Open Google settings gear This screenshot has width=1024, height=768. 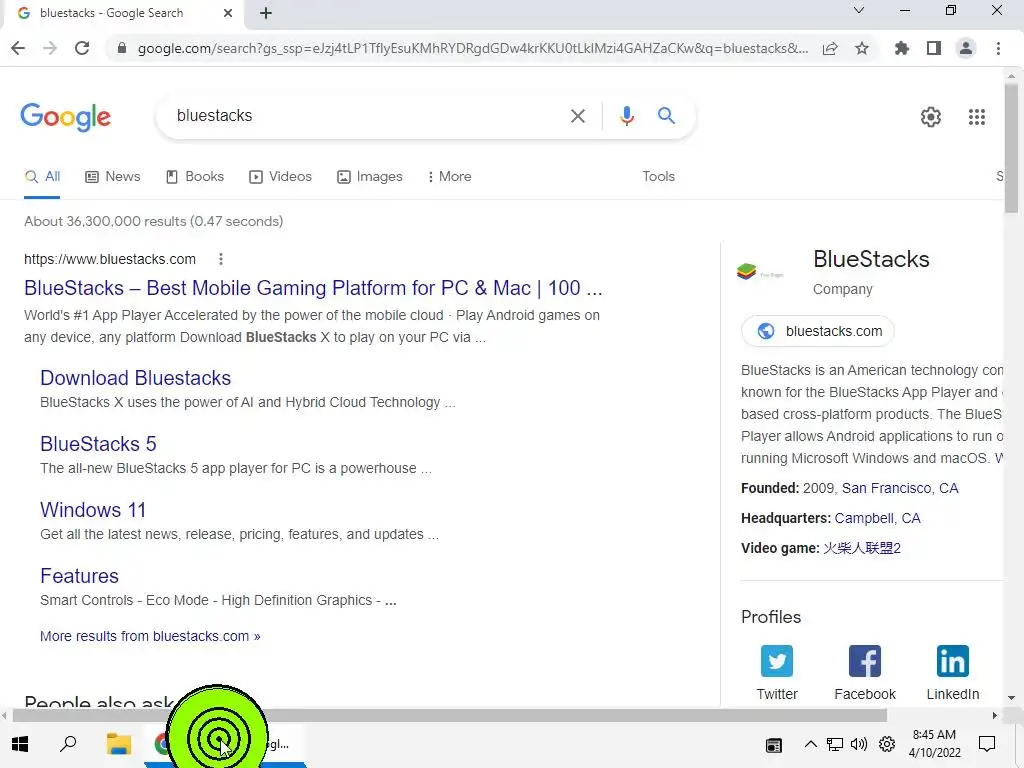931,117
